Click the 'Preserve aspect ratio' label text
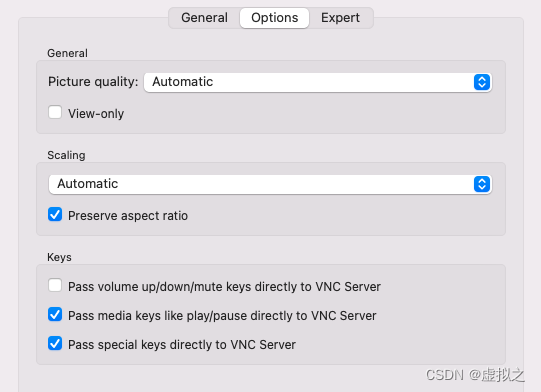 [128, 216]
